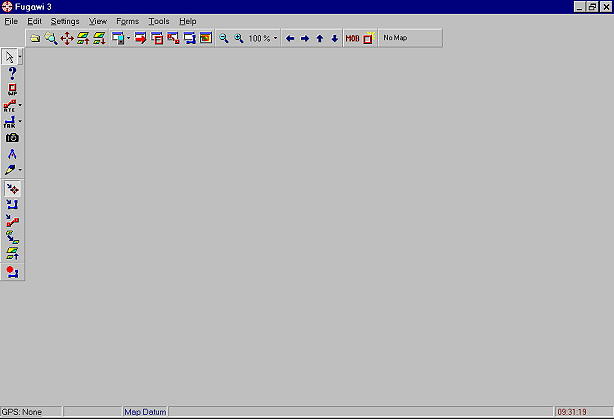614x419 pixels.
Task: Select the compass dividers measuring tool
Action: click(11, 154)
